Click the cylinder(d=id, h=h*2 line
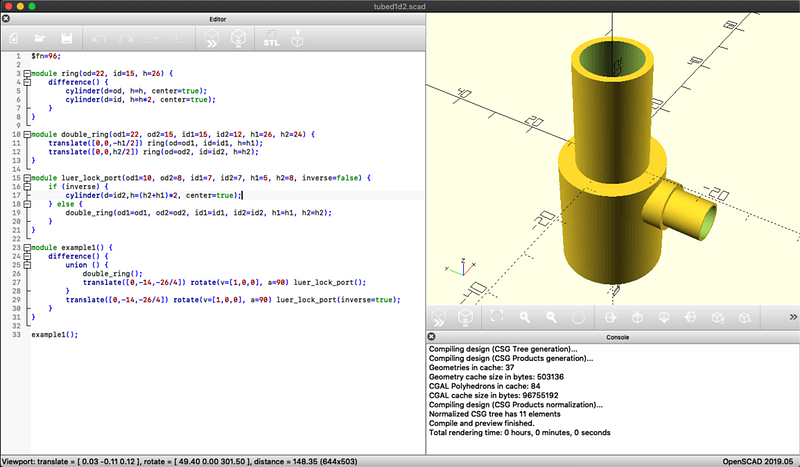800x467 pixels. (x=140, y=100)
